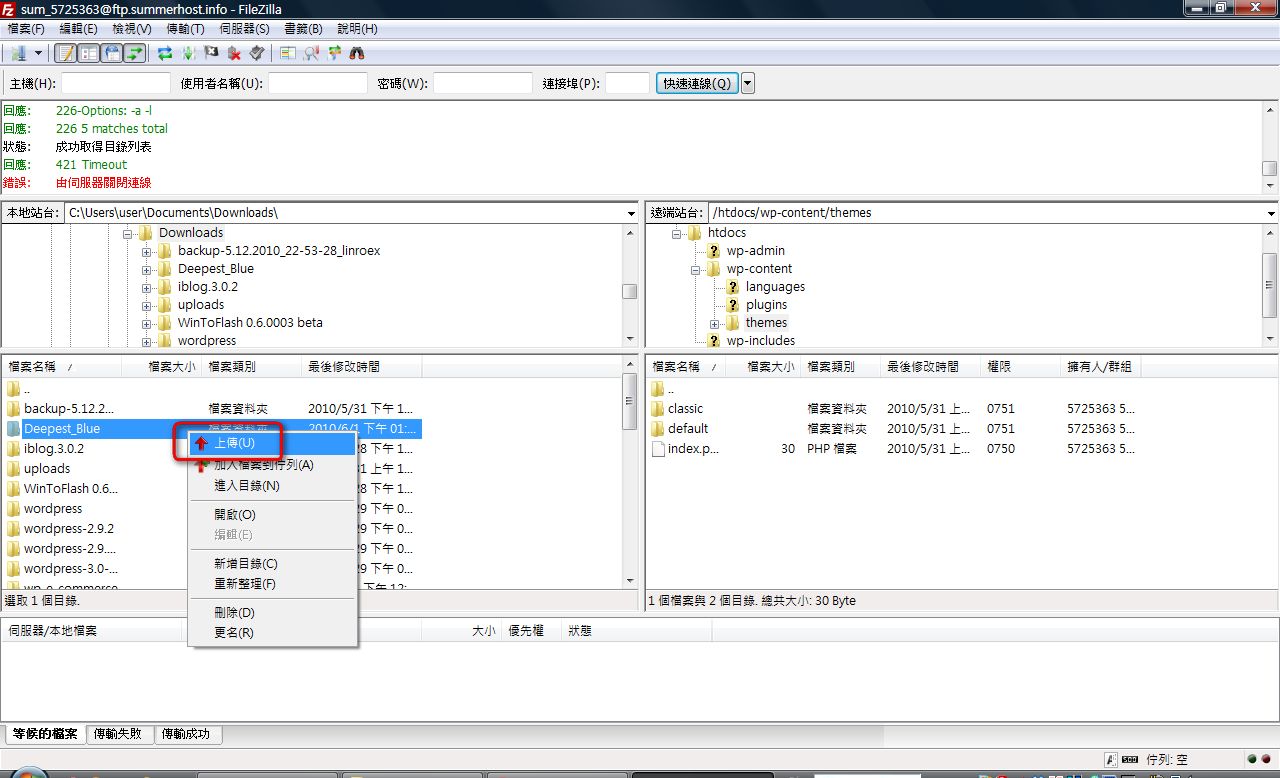The image size is (1280, 778).
Task: Expand the backup-5.12.2010 node in local tree
Action: pos(147,251)
